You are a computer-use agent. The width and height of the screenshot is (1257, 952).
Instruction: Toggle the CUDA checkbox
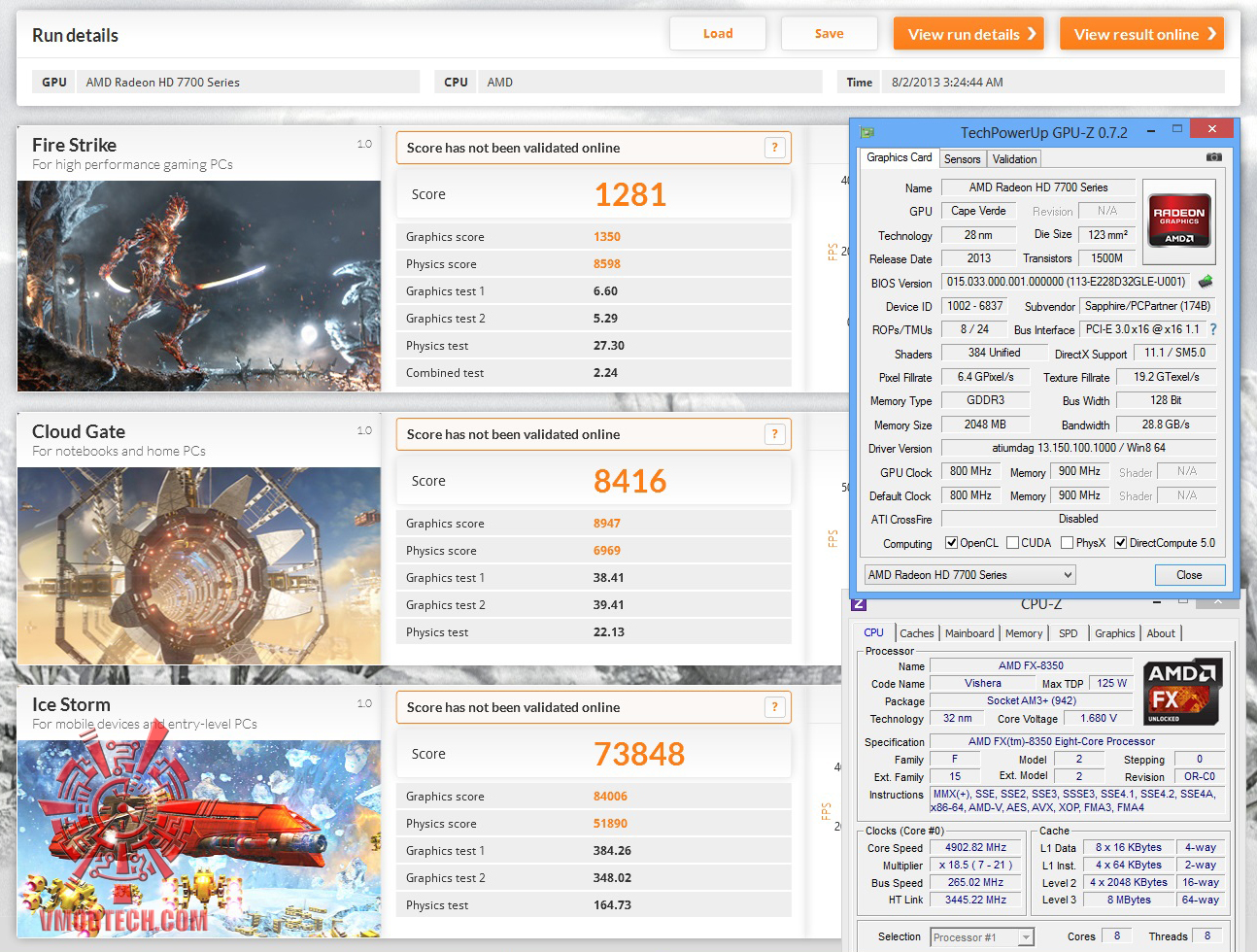1012,543
